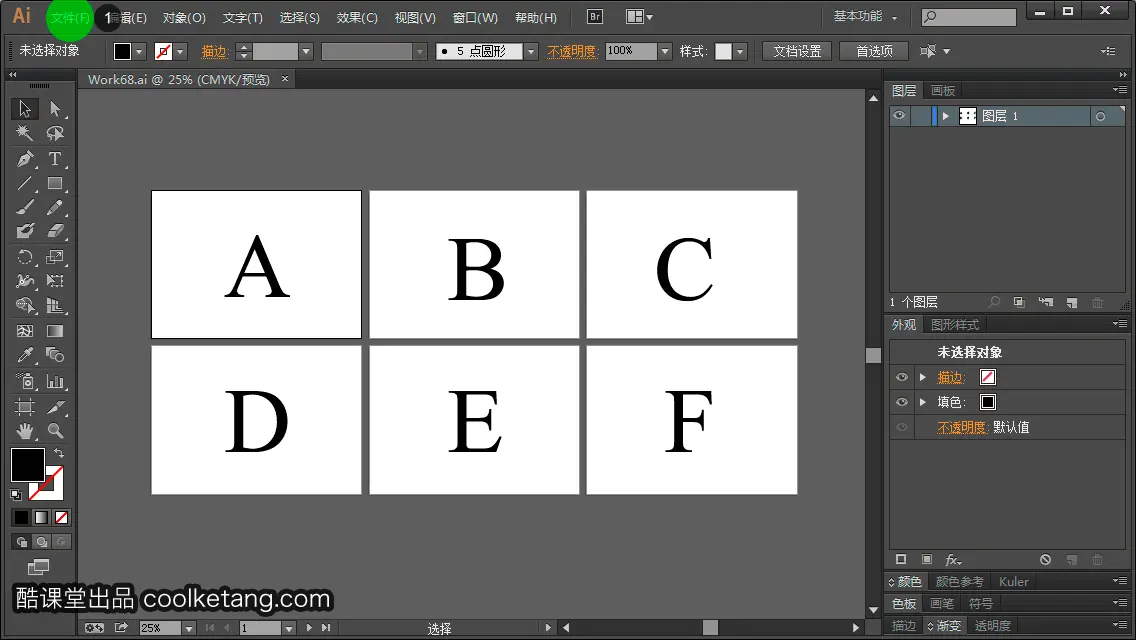Click the 不透明度 link in control bar
This screenshot has height=640, width=1136.
point(572,51)
